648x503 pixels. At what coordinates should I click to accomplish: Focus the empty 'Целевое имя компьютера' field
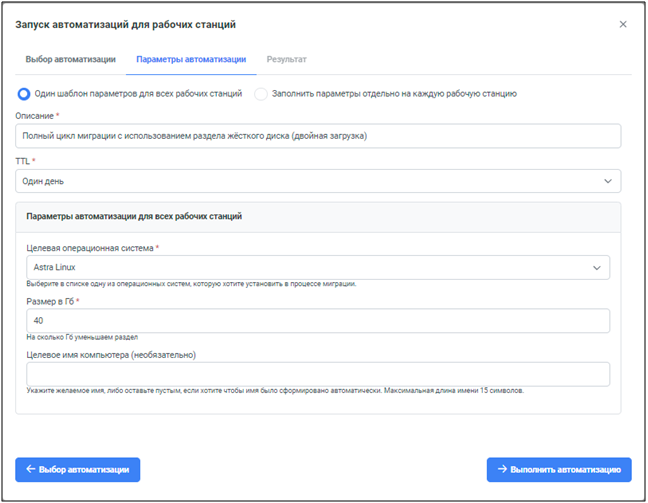click(318, 374)
